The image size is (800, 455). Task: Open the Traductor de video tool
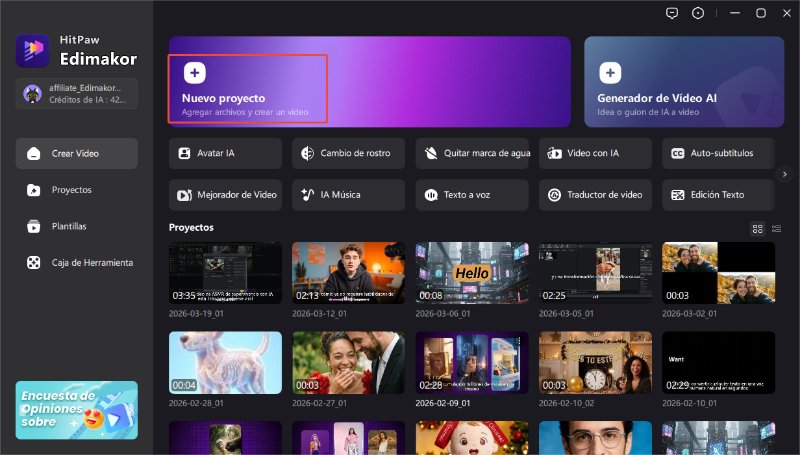click(x=596, y=194)
